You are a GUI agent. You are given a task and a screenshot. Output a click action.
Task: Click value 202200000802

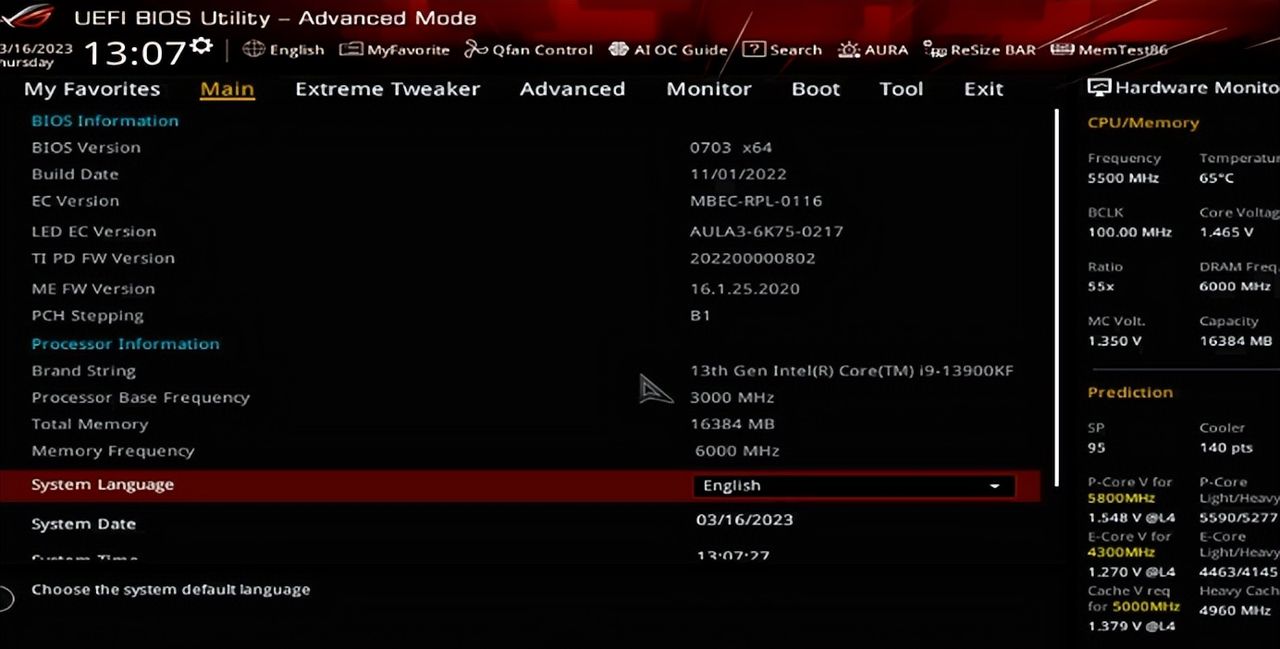click(x=753, y=258)
